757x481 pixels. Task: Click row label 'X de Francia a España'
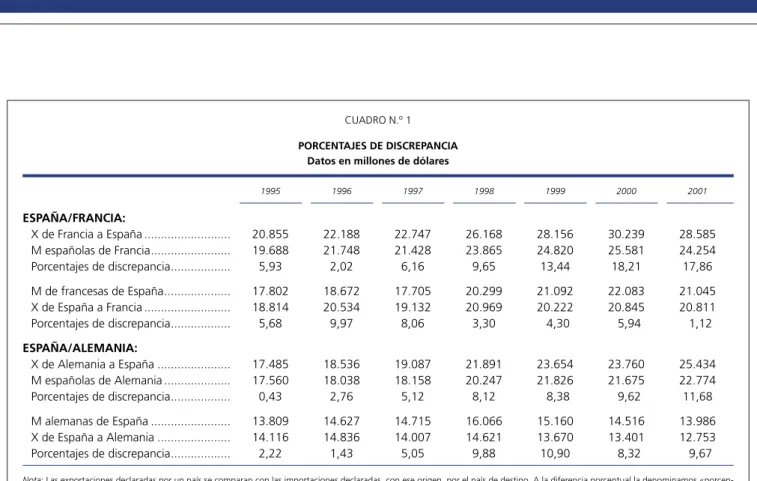(86, 235)
